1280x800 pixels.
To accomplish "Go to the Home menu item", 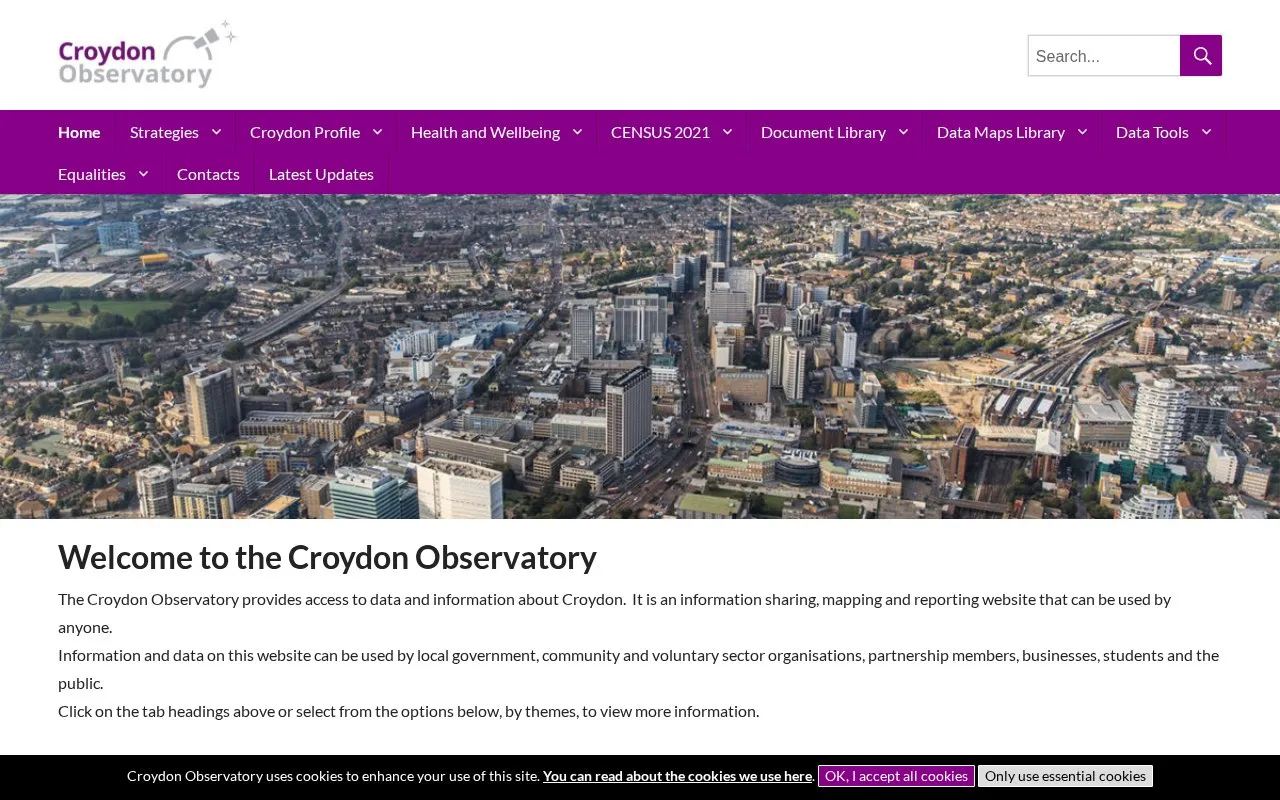I will coord(79,132).
